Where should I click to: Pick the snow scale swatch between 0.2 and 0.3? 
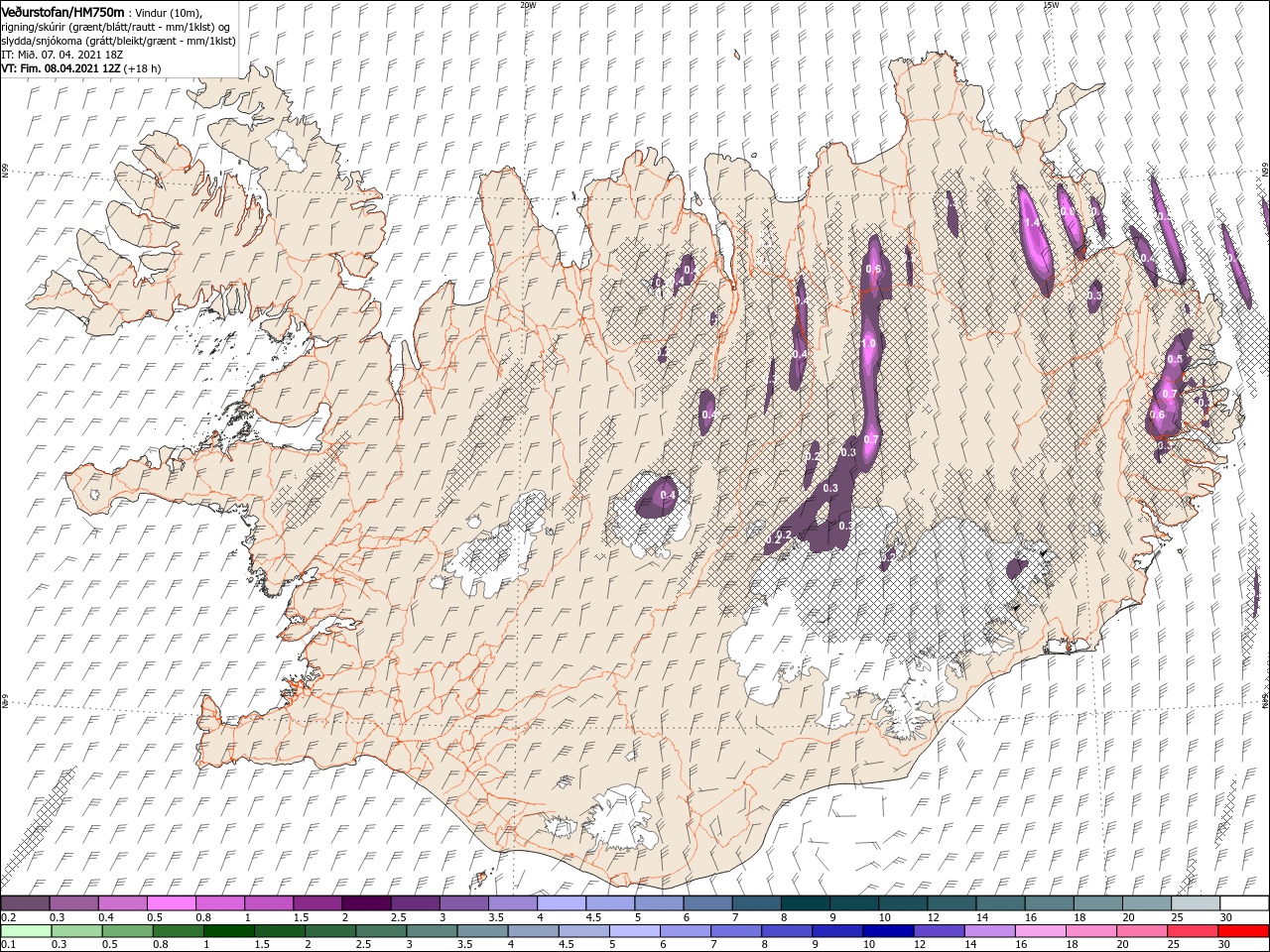[25, 902]
